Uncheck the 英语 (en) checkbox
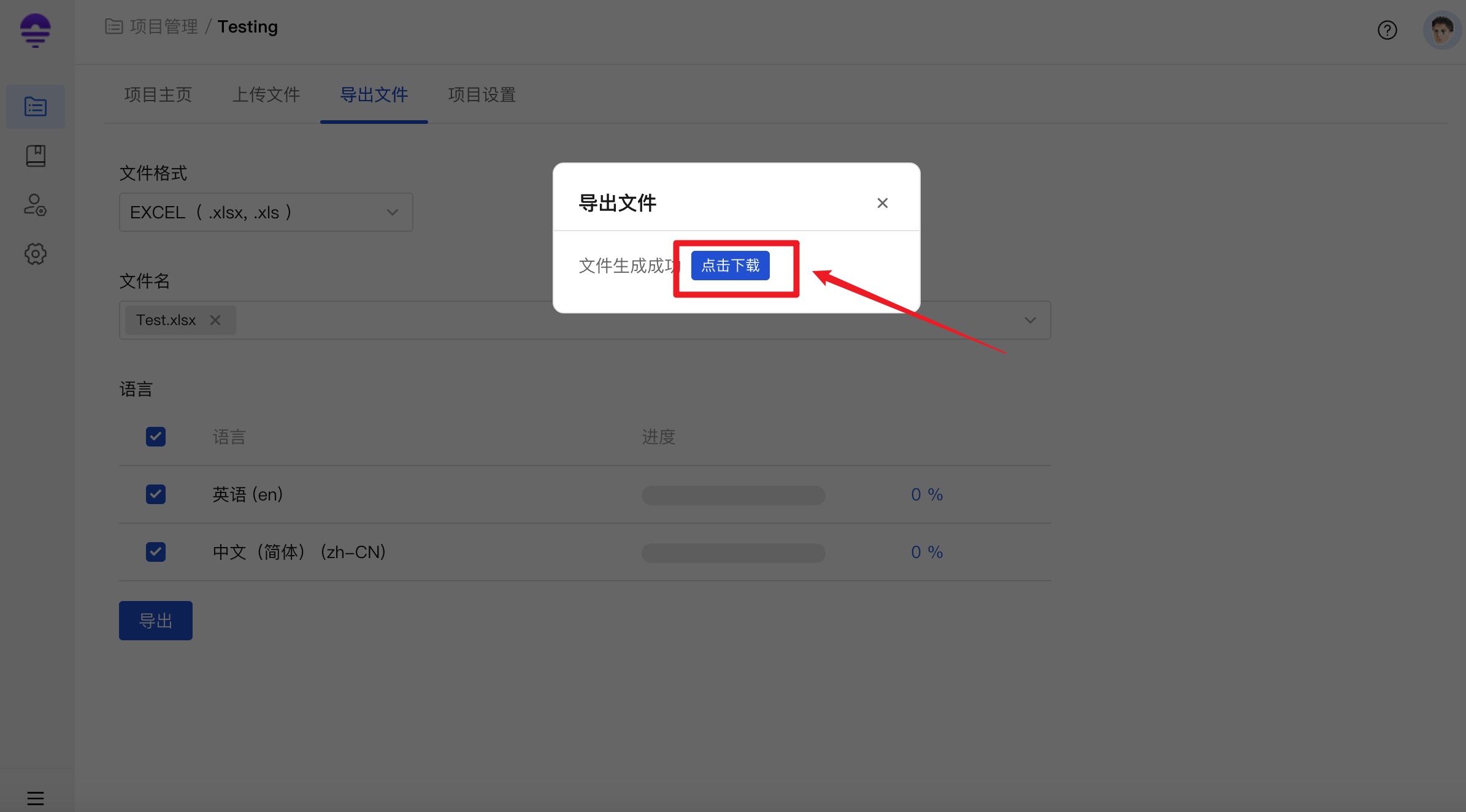 [x=156, y=494]
